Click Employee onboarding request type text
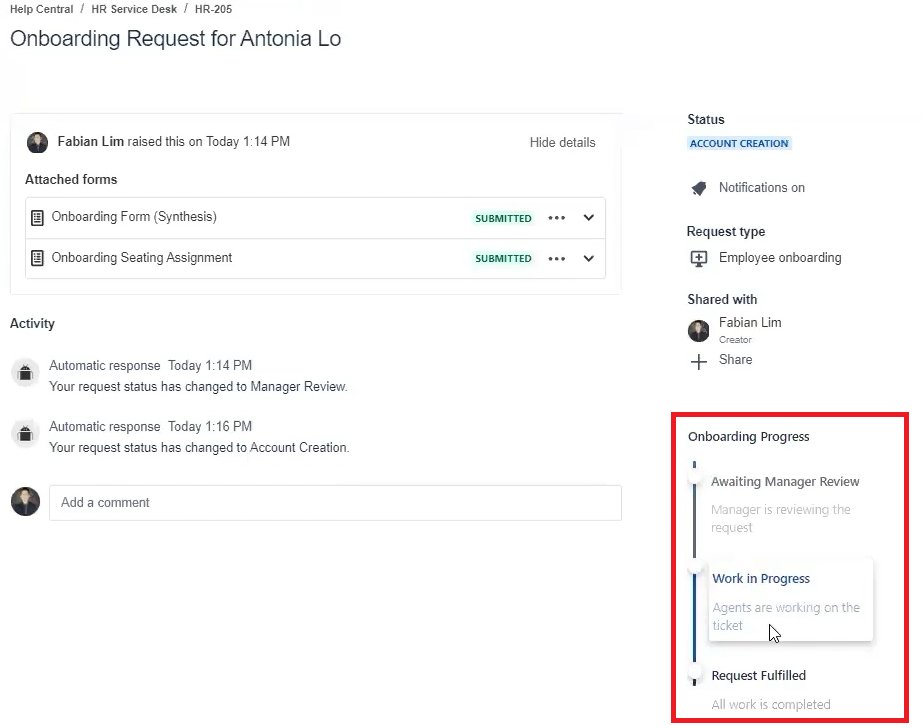The height and width of the screenshot is (728, 923). coord(780,258)
